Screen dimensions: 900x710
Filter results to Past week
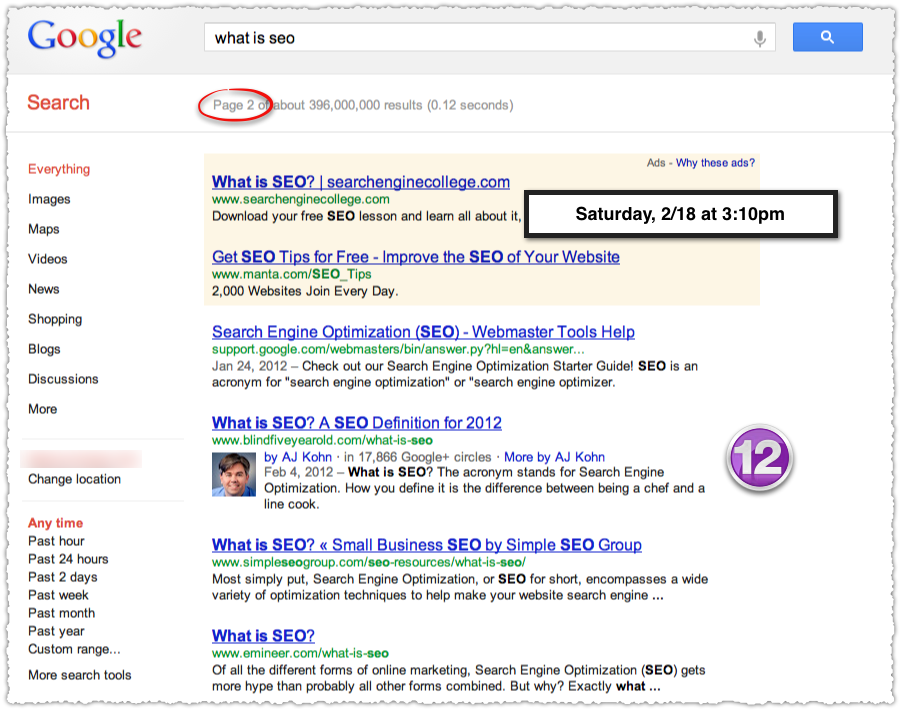(x=59, y=595)
